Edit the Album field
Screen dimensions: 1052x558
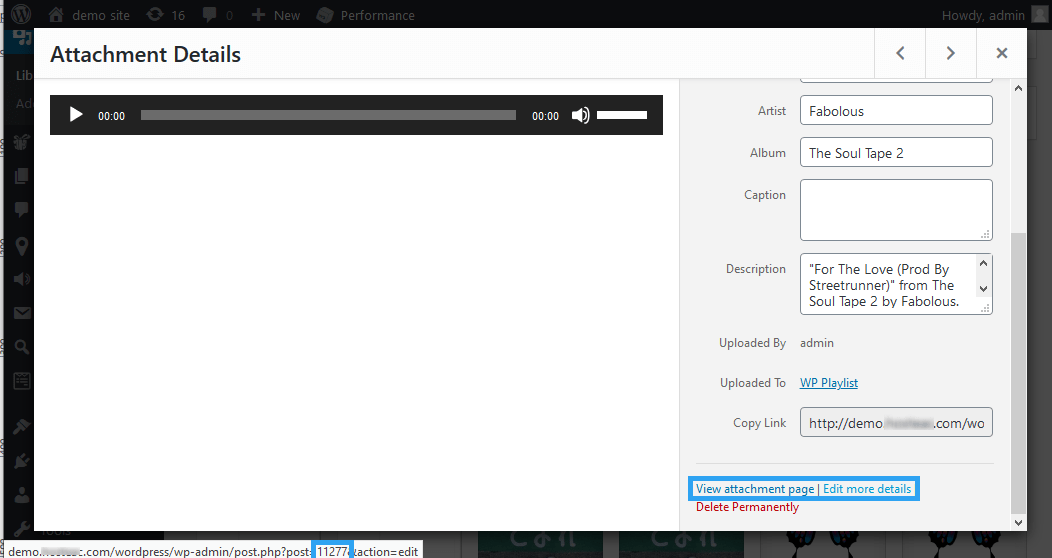896,152
